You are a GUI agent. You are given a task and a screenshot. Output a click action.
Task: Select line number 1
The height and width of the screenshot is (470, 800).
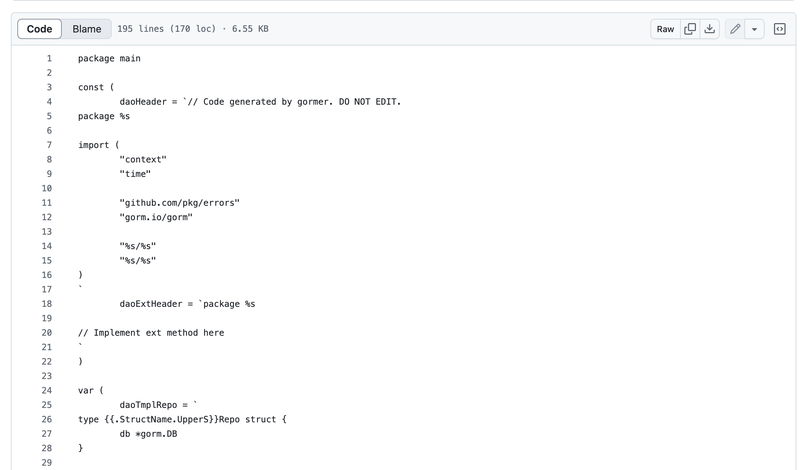(49, 59)
